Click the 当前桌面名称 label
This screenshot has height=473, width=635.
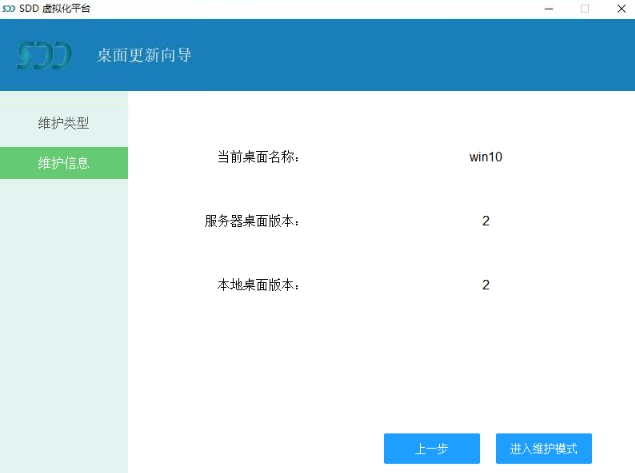pos(258,157)
